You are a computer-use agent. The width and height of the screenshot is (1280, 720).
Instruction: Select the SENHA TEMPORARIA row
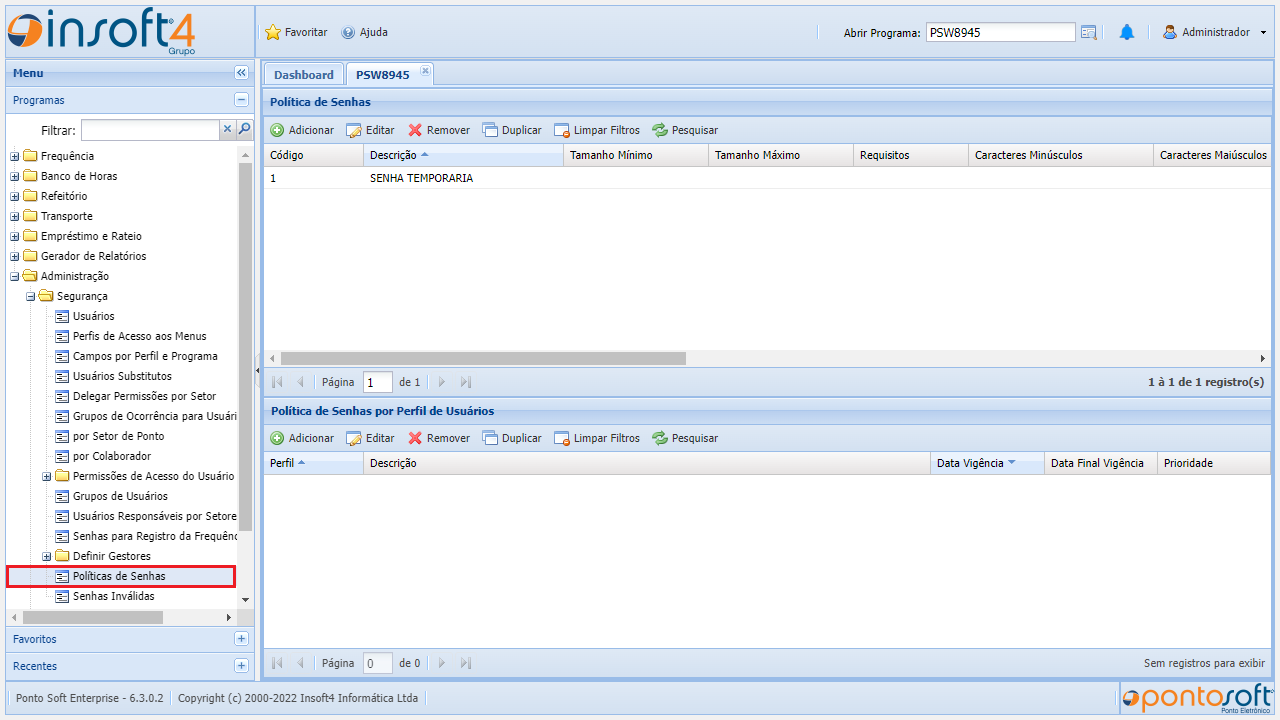coord(421,178)
